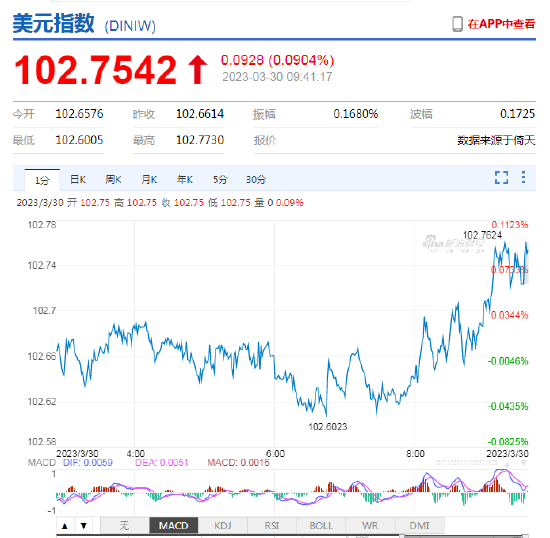Click the 最高 value 102.7730
Screen dimensions: 550x538
click(x=200, y=140)
